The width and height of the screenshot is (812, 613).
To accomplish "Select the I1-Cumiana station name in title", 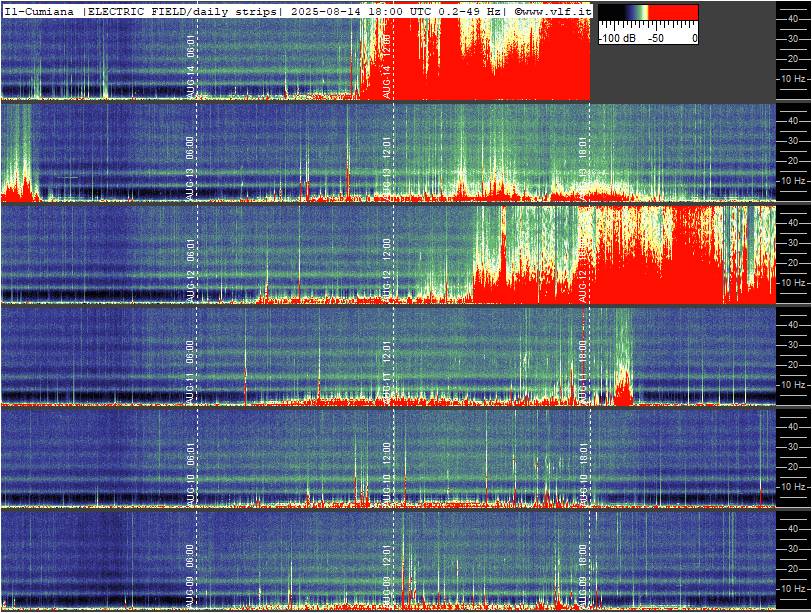I will click(x=39, y=11).
